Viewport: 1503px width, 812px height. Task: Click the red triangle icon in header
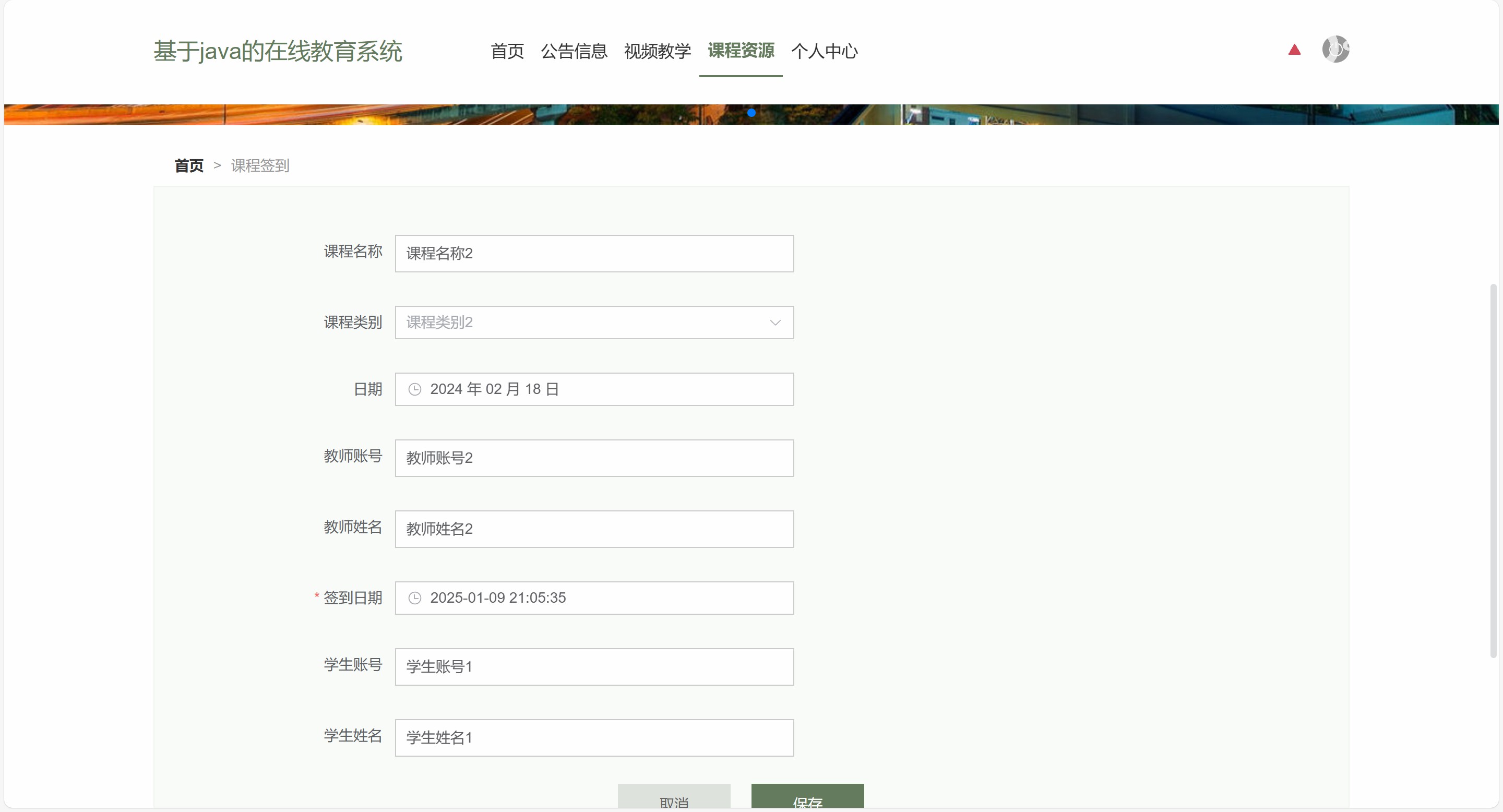pos(1294,50)
